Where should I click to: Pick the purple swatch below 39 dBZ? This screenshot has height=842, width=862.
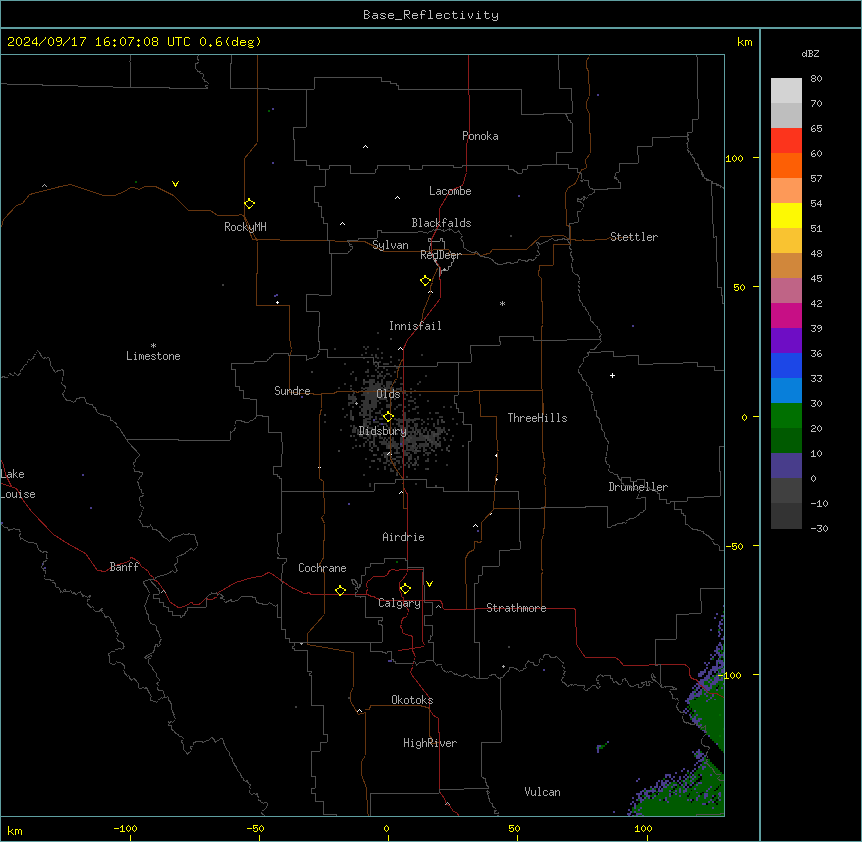tap(786, 340)
